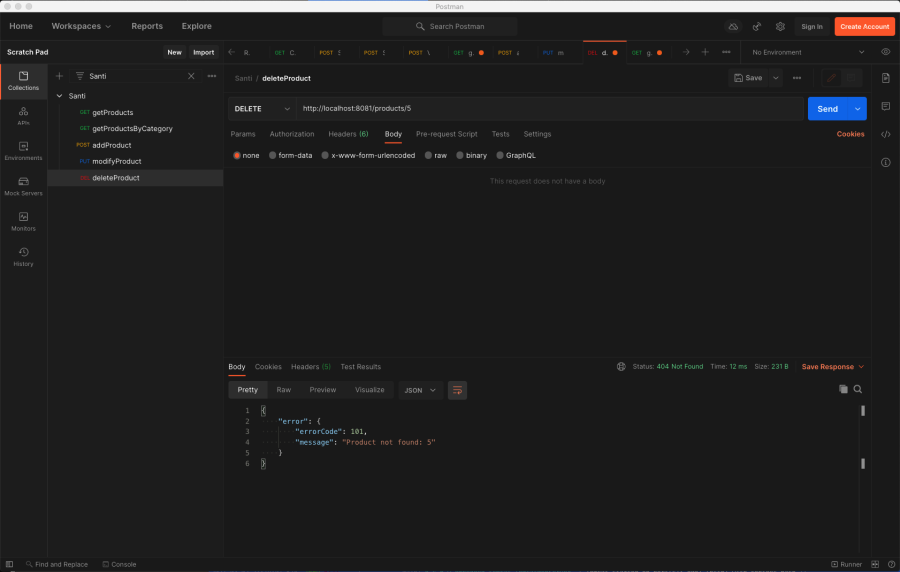Click the request URL input field
This screenshot has height=572, width=900.
[x=550, y=108]
